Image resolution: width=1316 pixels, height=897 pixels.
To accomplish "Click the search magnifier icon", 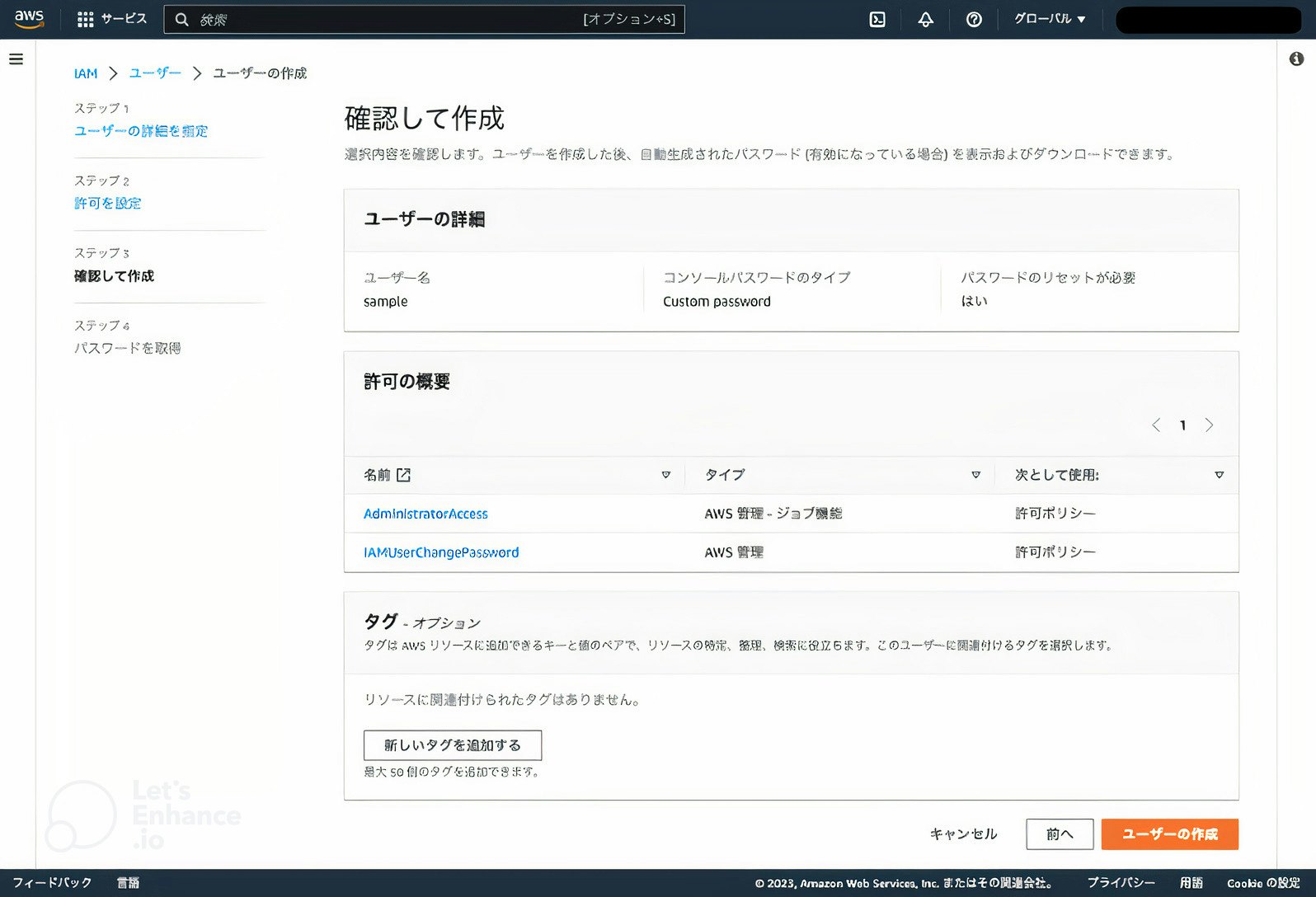I will point(182,19).
